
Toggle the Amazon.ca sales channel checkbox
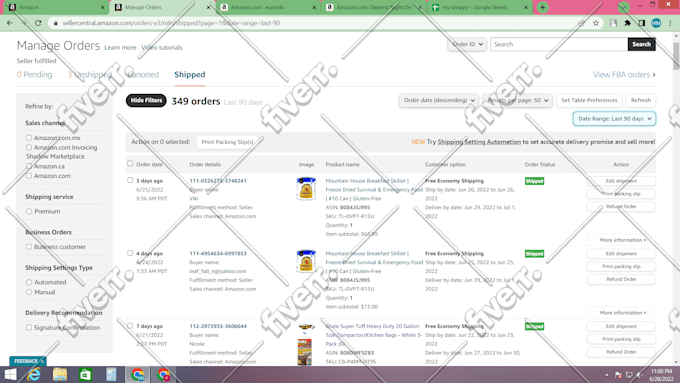(29, 166)
